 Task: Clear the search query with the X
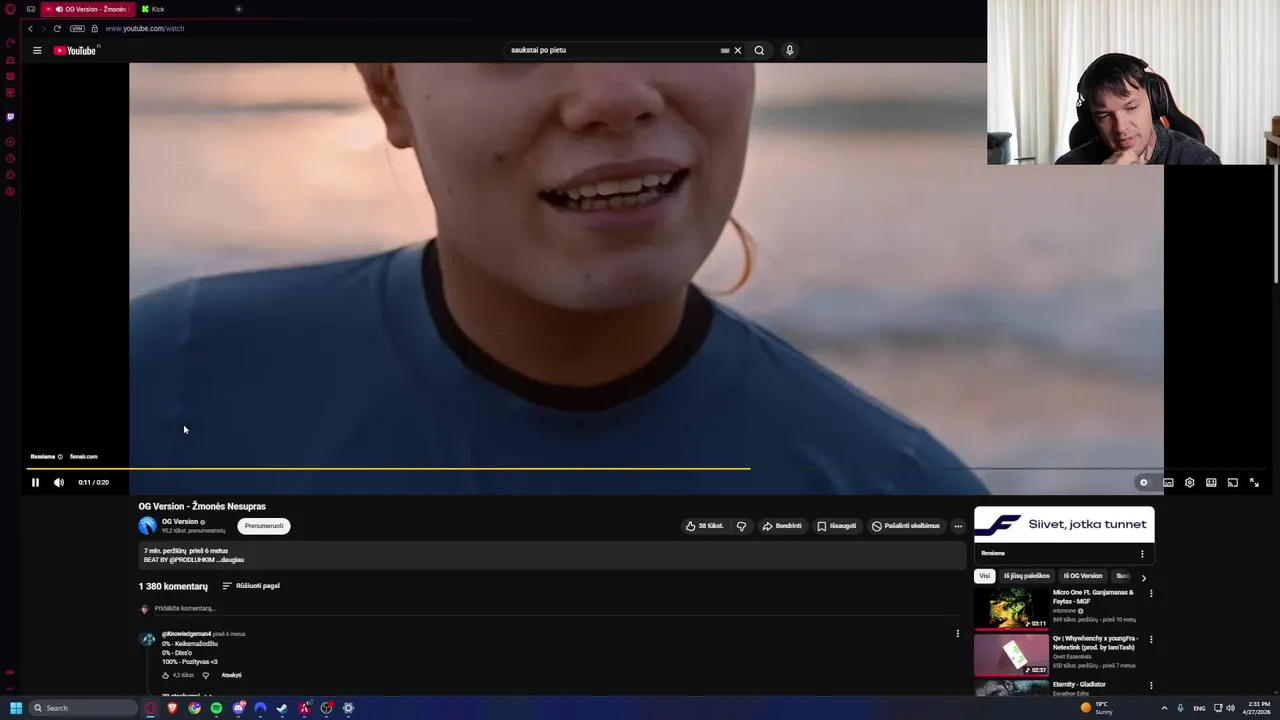738,50
